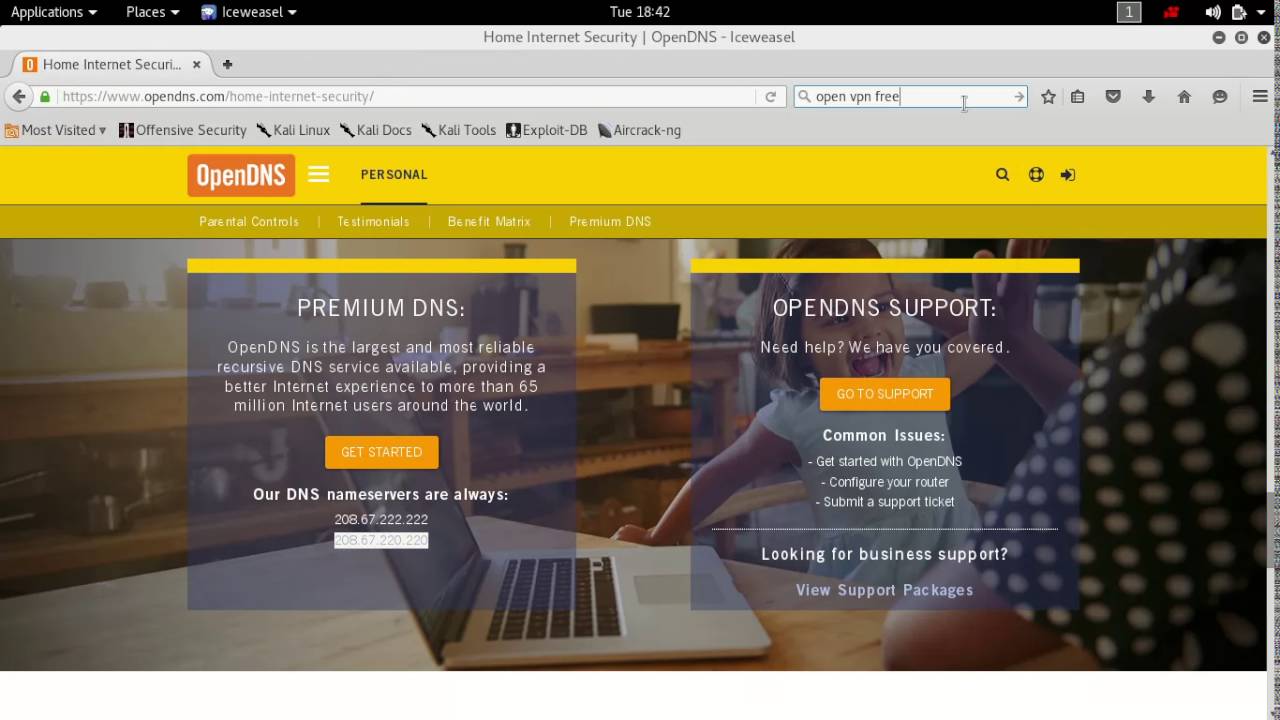
Task: Open the Aircrack-ng bookmark
Action: click(639, 130)
